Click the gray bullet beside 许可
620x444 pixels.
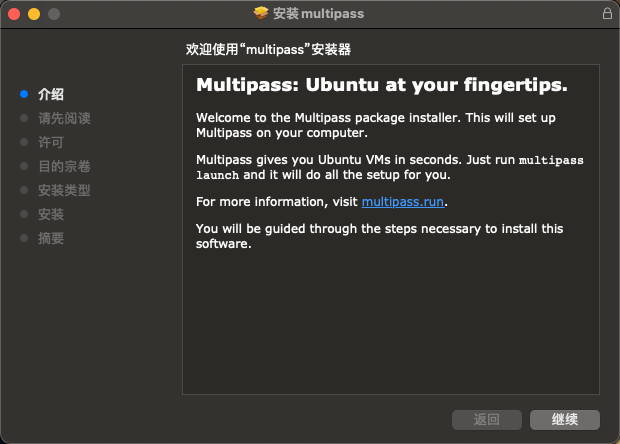[24, 142]
